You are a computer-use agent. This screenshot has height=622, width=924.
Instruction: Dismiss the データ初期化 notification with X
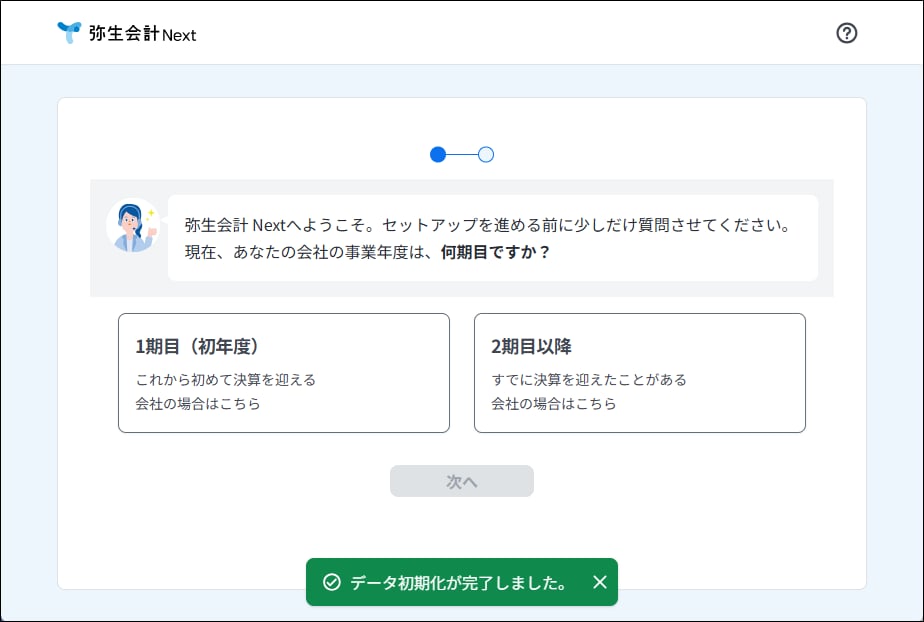tap(600, 582)
